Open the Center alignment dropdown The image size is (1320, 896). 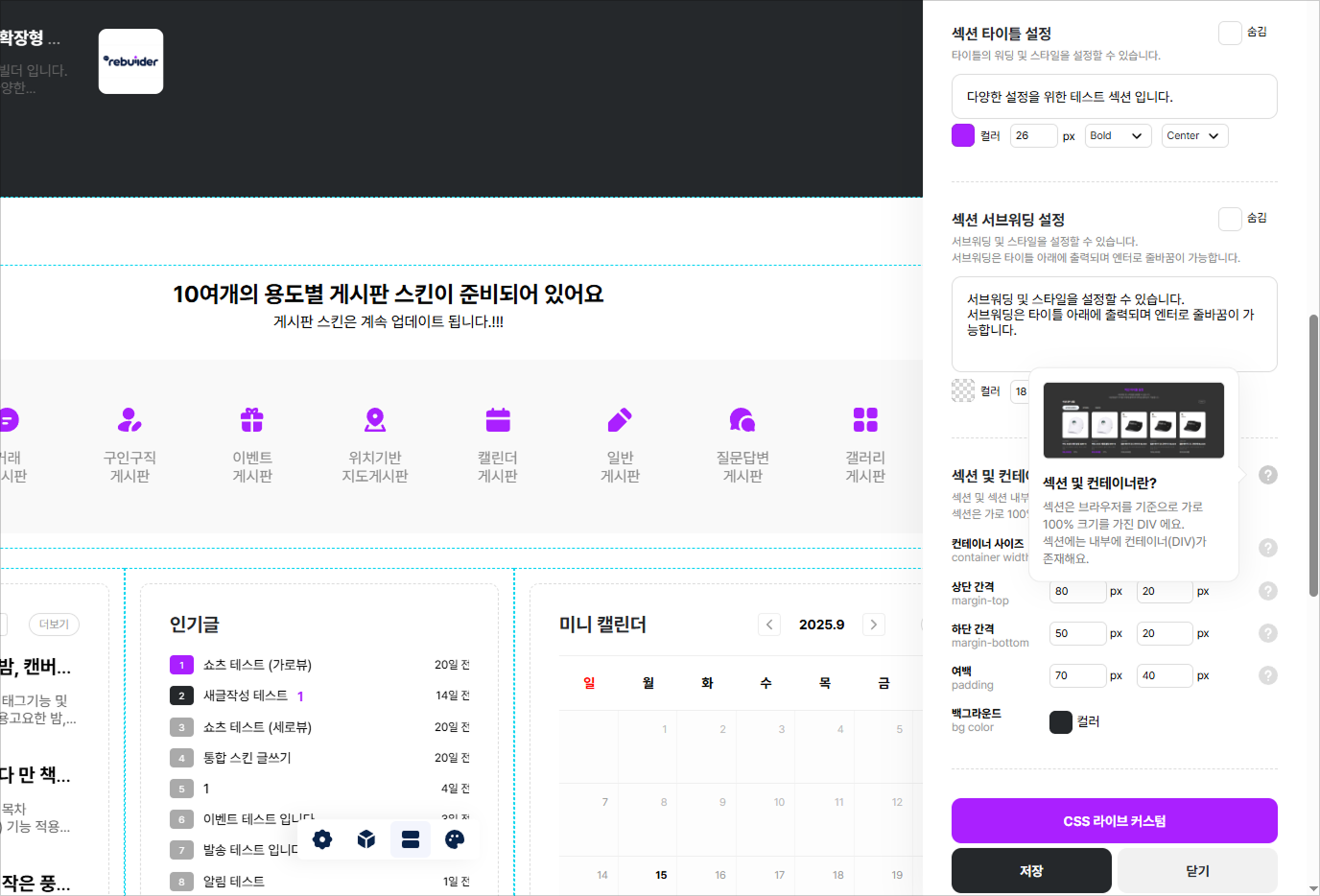[x=1194, y=136]
